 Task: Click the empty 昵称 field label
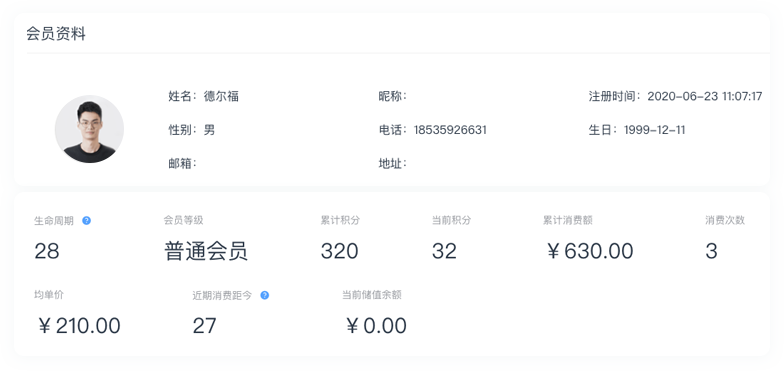(x=392, y=96)
